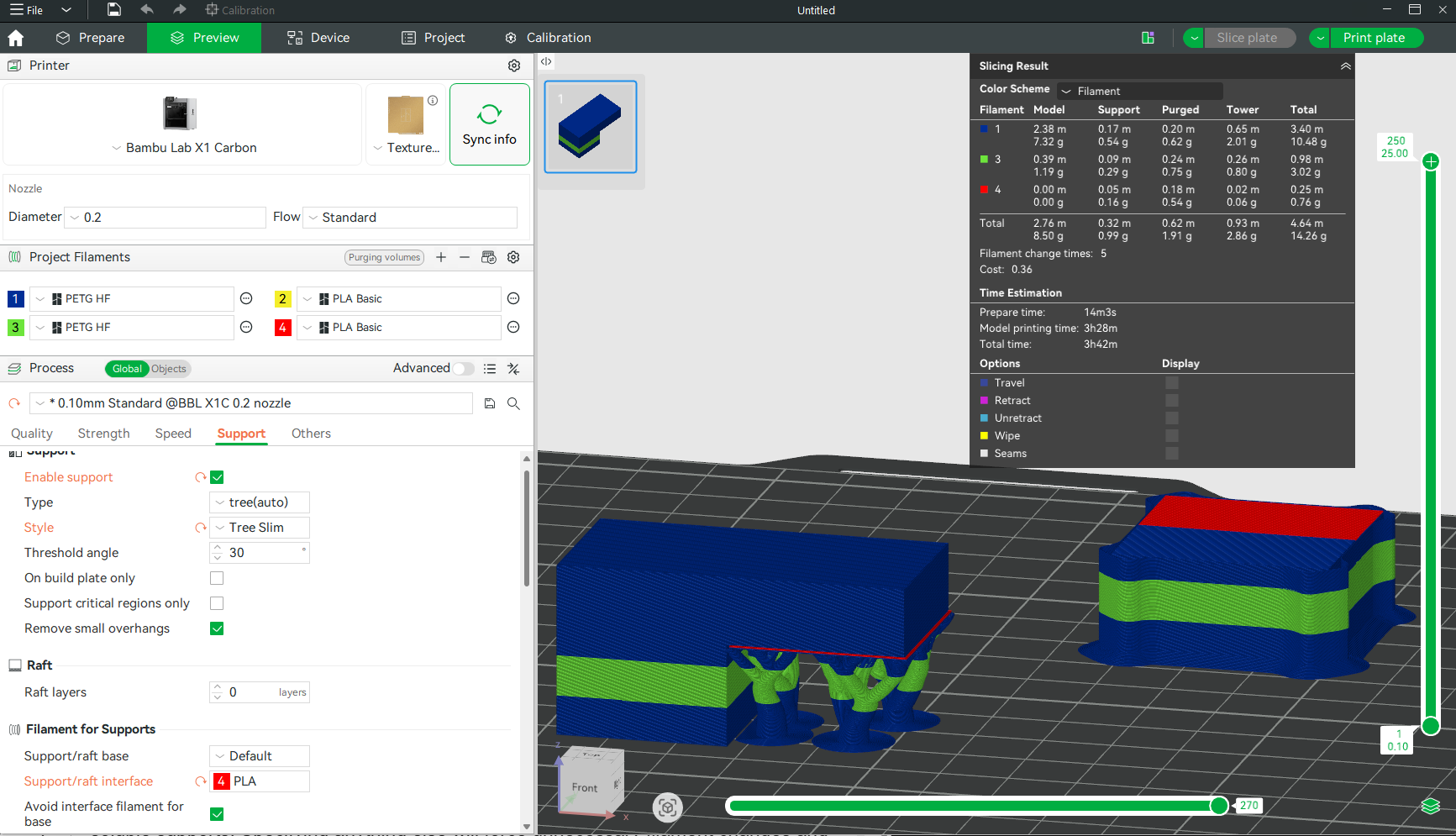Search process settings
This screenshot has width=1456, height=836.
point(513,404)
